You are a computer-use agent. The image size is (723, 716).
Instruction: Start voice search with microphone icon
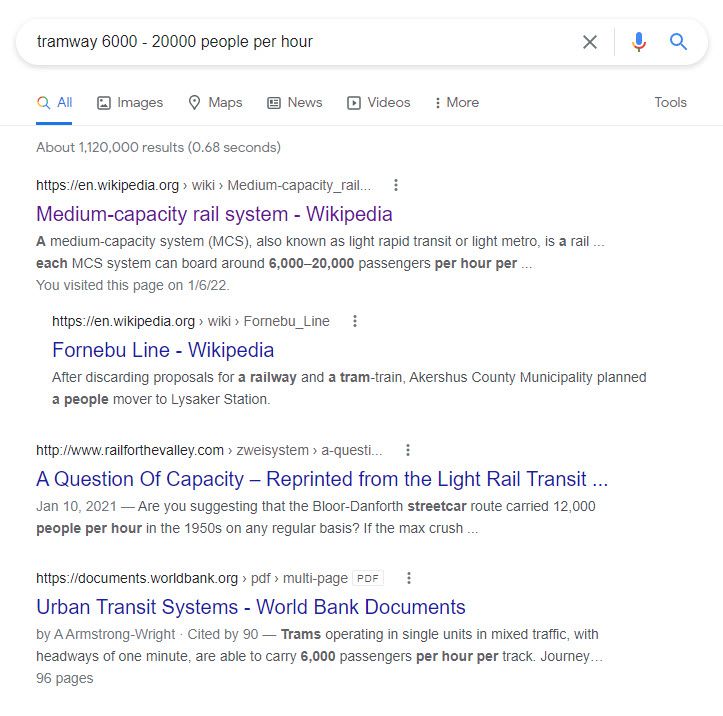coord(639,42)
